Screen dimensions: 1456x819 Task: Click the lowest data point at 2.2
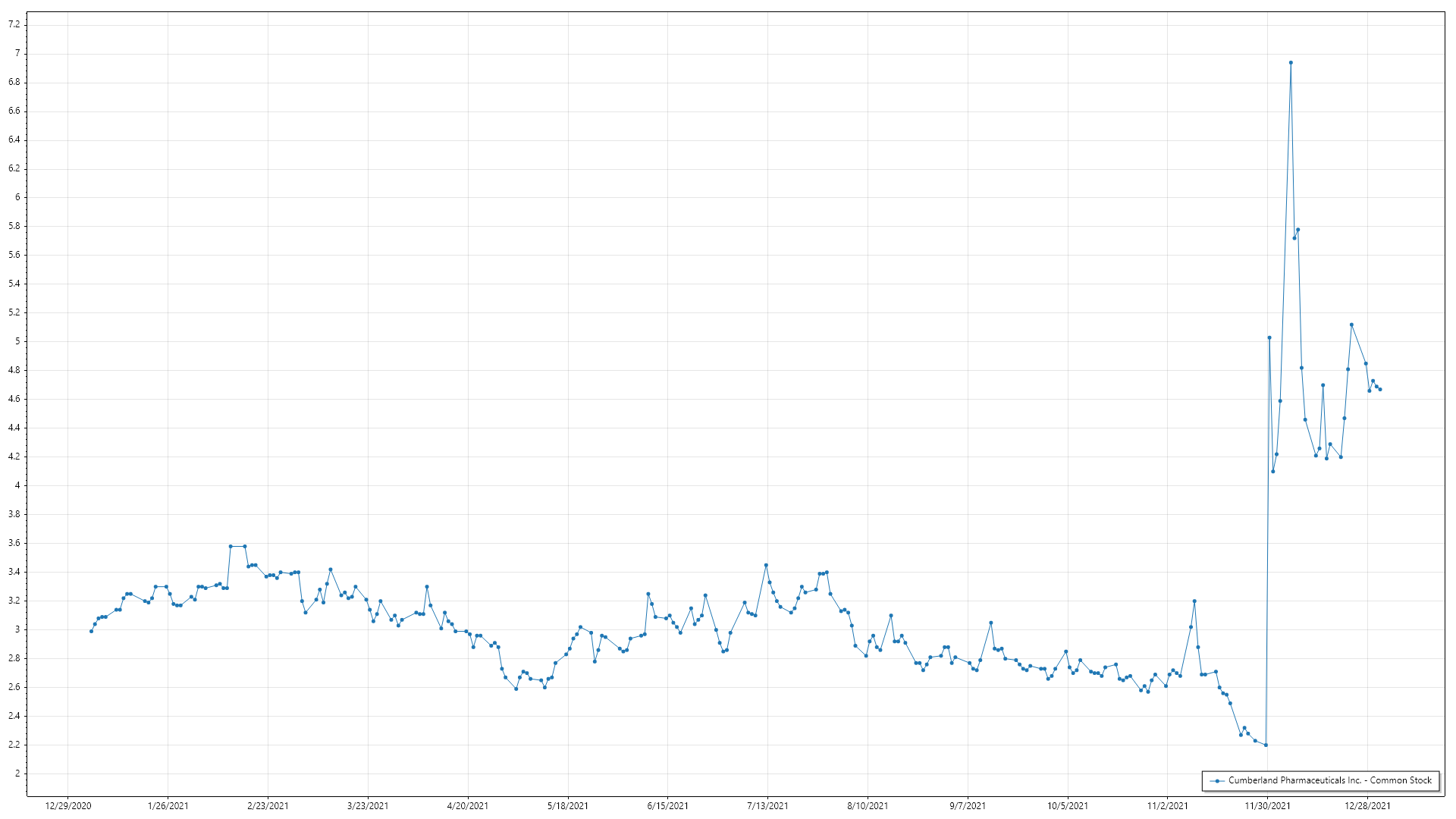coord(1266,745)
